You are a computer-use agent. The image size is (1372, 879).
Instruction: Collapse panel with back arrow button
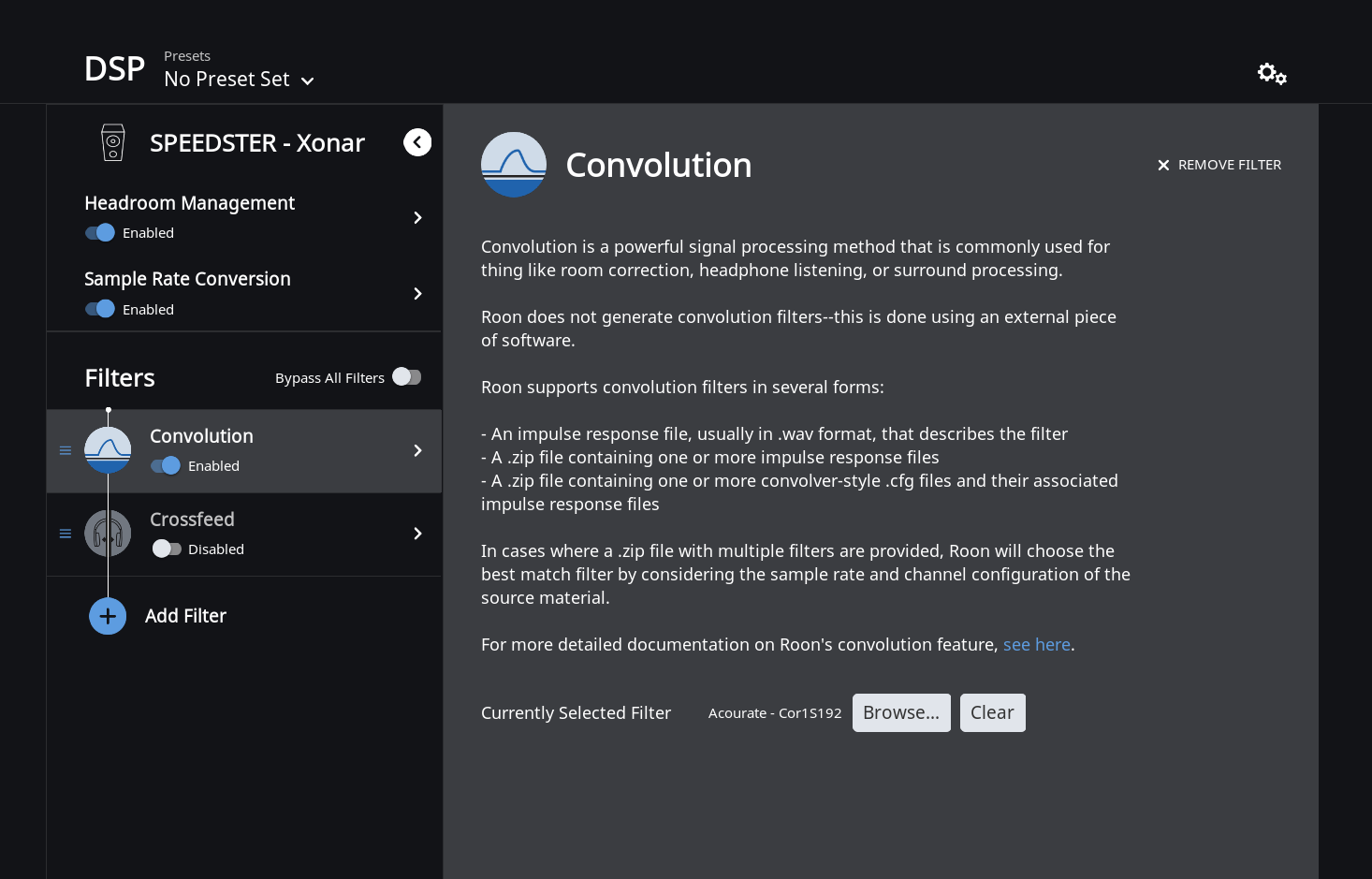coord(417,142)
